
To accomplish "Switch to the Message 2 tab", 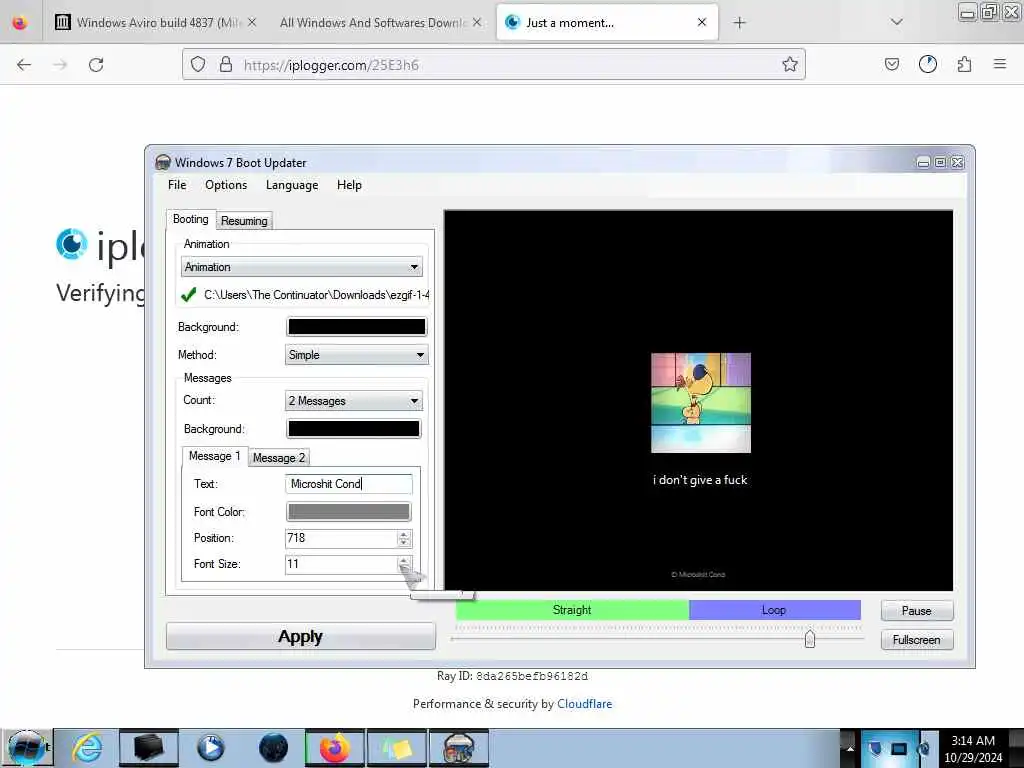I will (x=279, y=458).
